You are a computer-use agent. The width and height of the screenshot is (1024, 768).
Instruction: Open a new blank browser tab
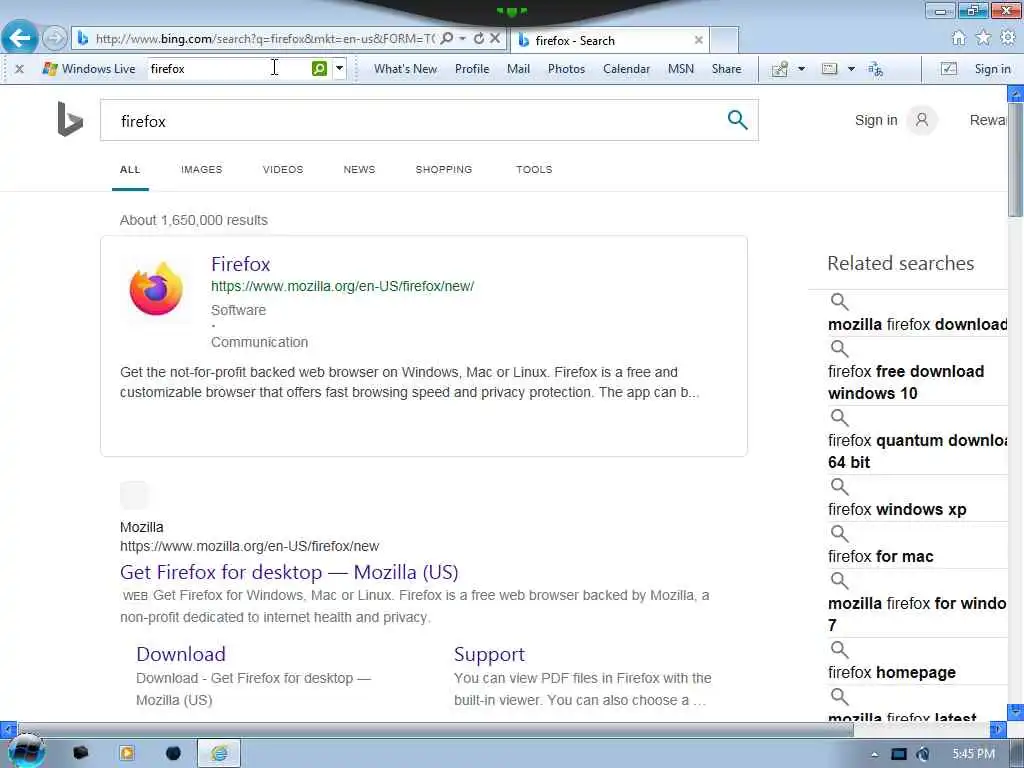coord(724,40)
